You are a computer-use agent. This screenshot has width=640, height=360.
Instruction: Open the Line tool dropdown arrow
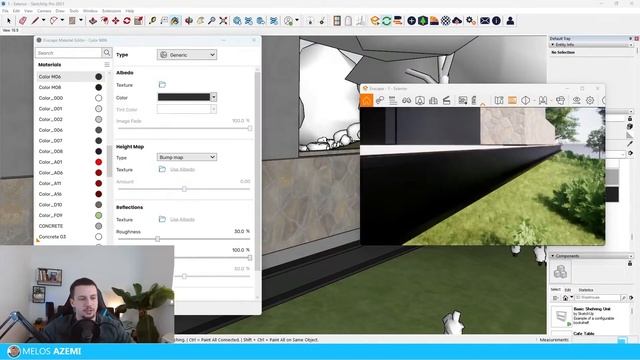[43, 20]
